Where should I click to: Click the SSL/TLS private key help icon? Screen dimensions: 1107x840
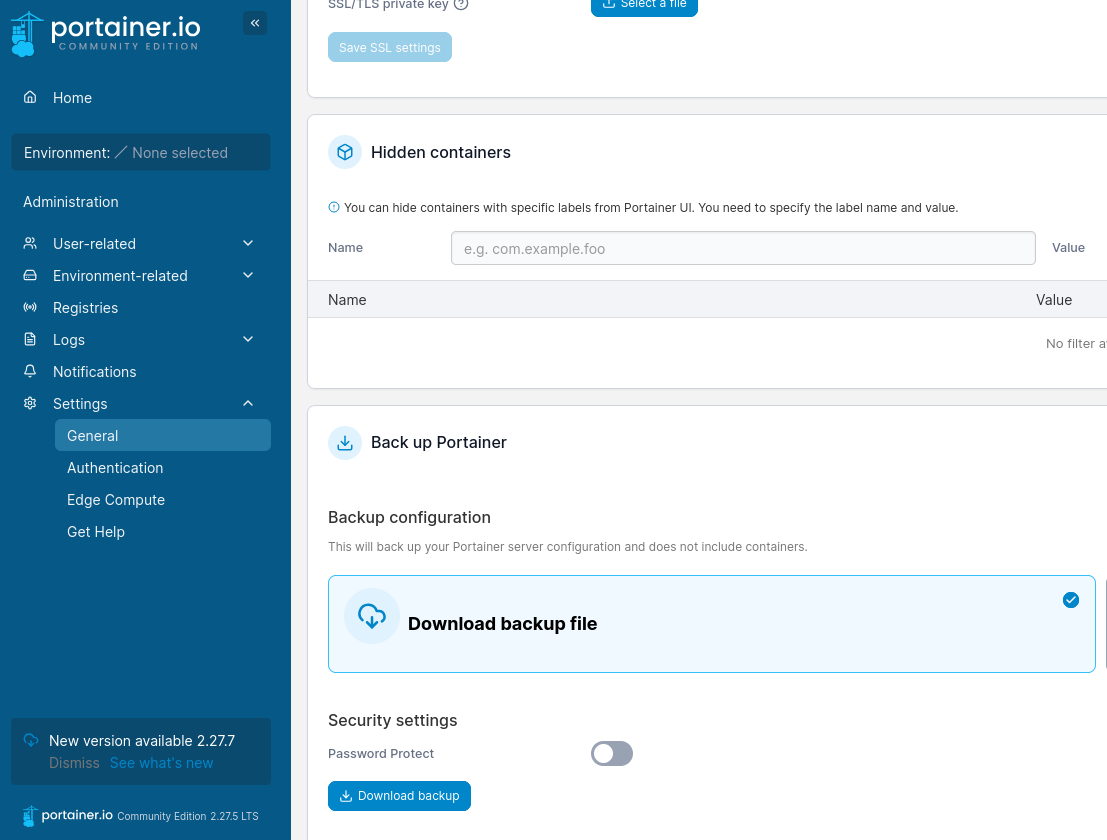(461, 4)
